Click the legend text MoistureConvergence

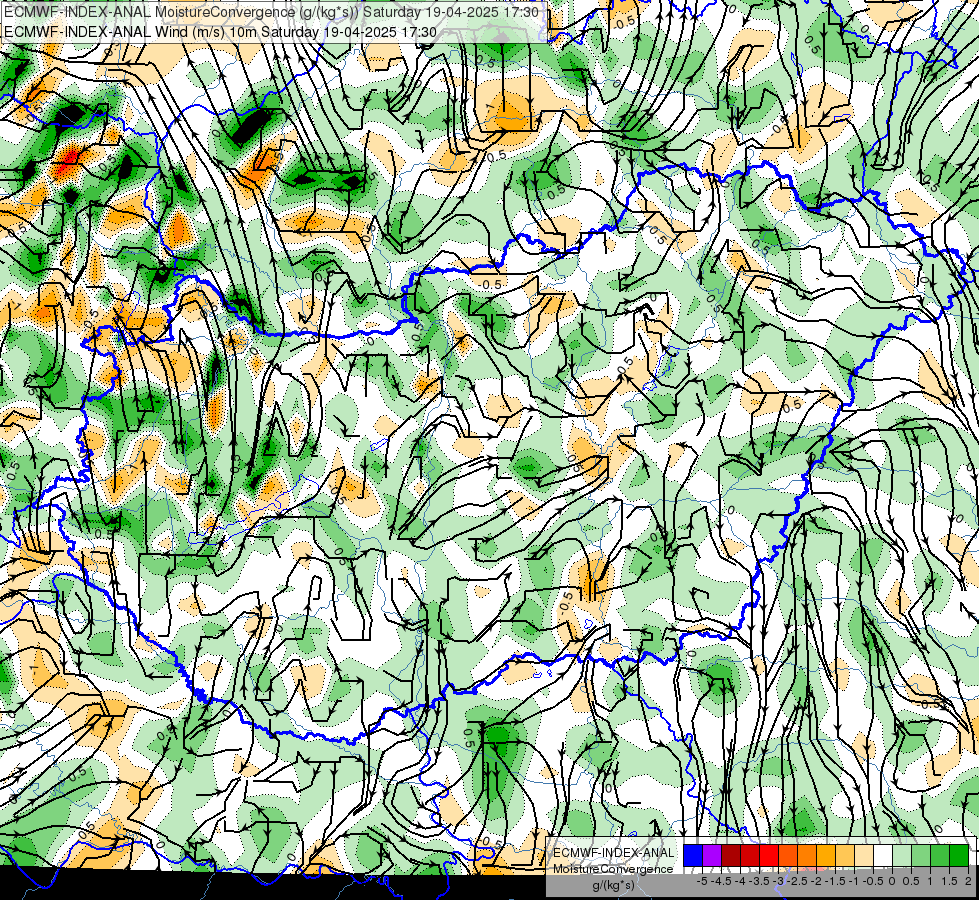614,869
